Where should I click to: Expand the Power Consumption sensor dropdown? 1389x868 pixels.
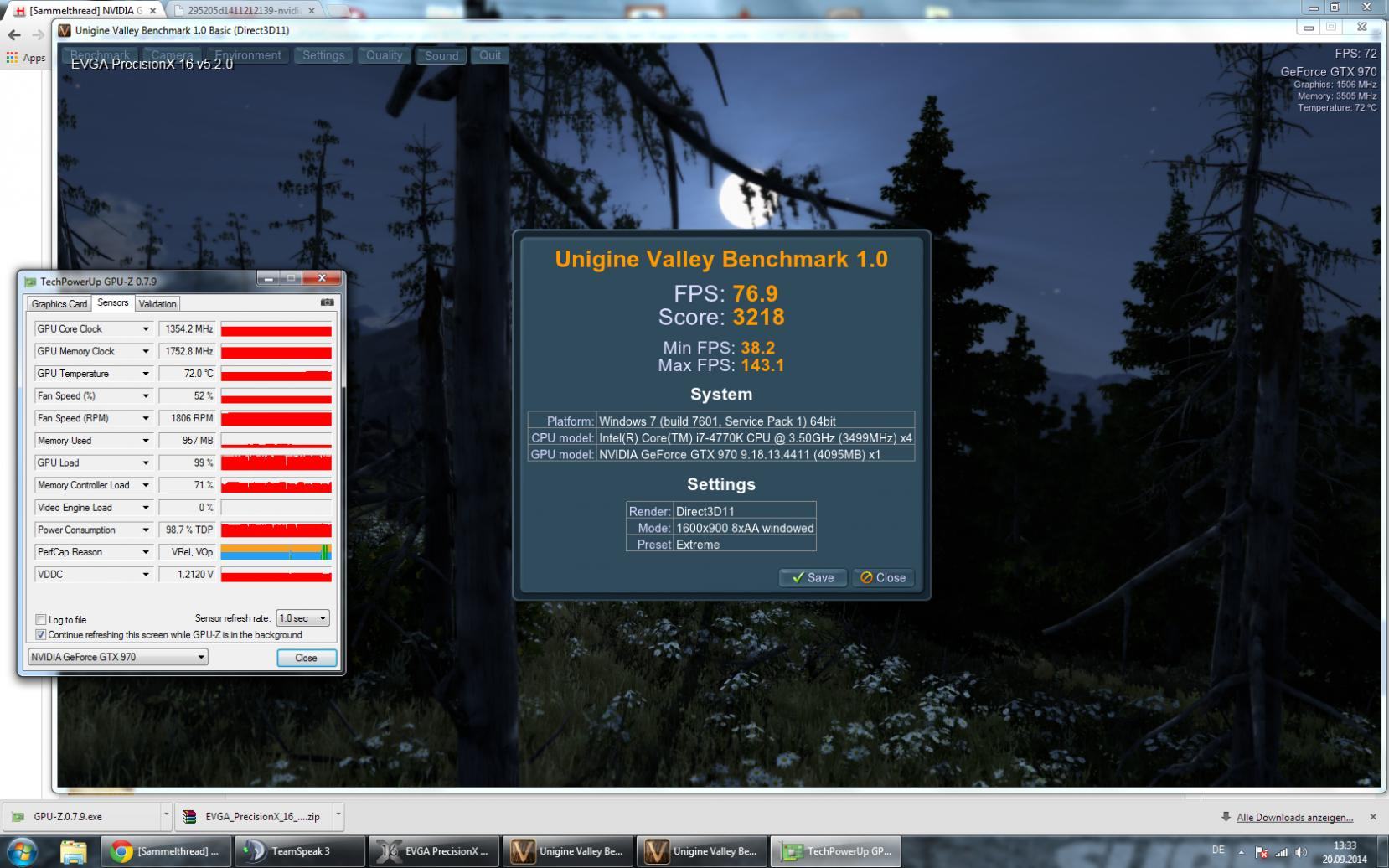point(146,530)
